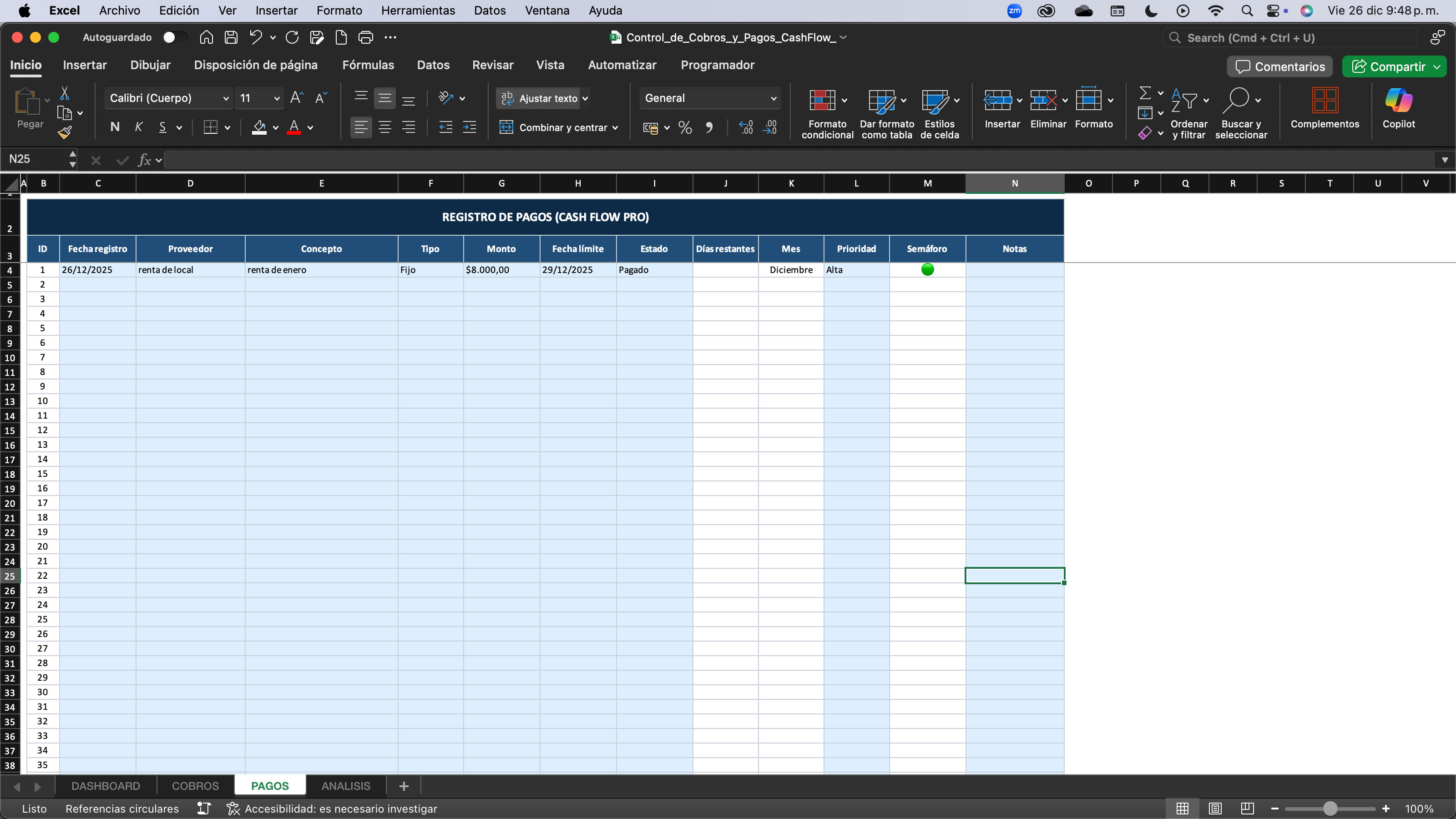Click the Cut scissors icon

click(65, 93)
